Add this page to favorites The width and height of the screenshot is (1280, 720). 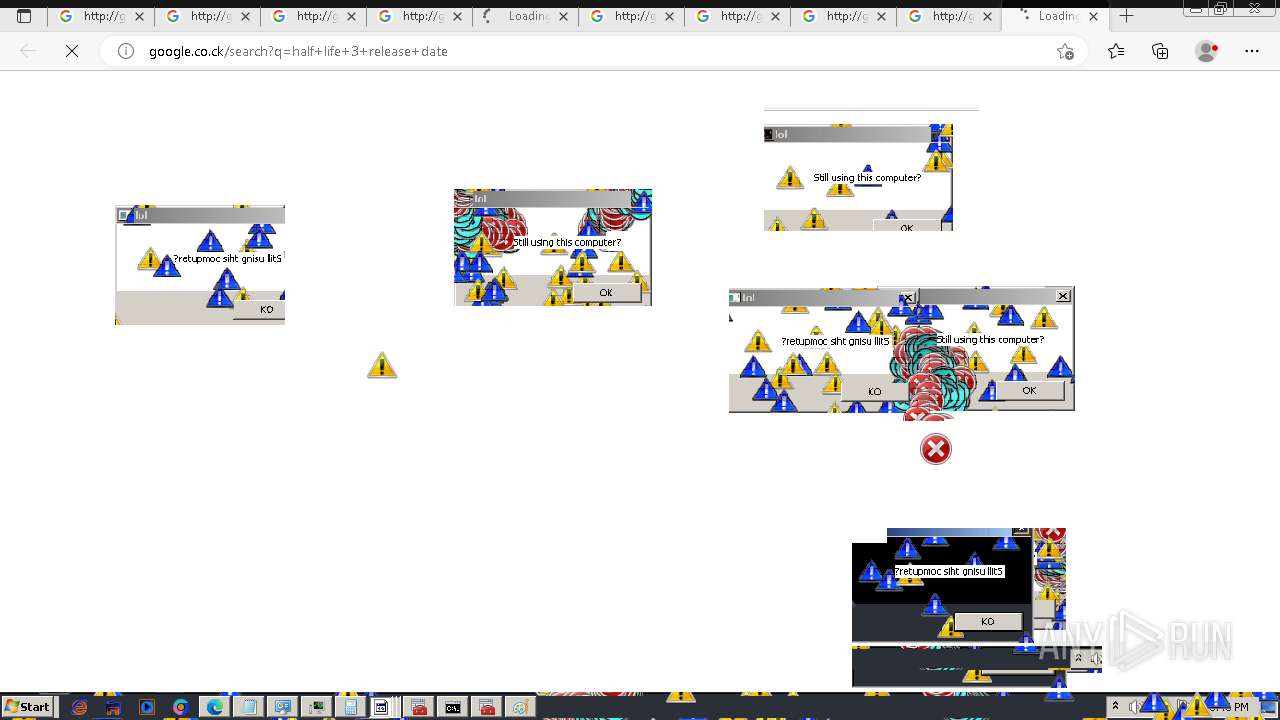tap(1065, 51)
